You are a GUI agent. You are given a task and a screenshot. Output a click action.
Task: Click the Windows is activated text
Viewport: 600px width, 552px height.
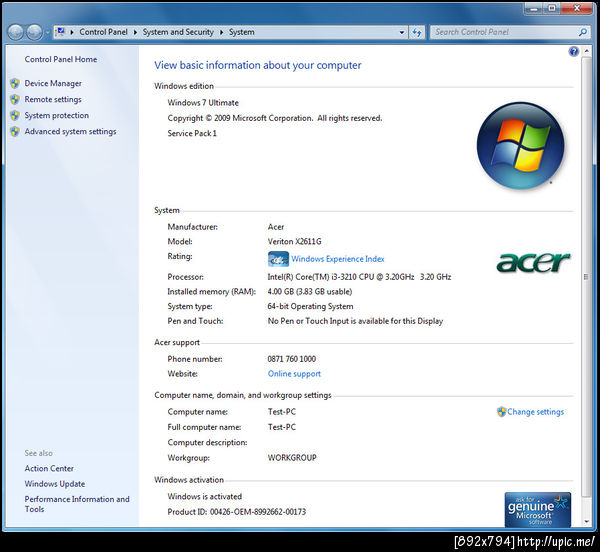point(204,497)
